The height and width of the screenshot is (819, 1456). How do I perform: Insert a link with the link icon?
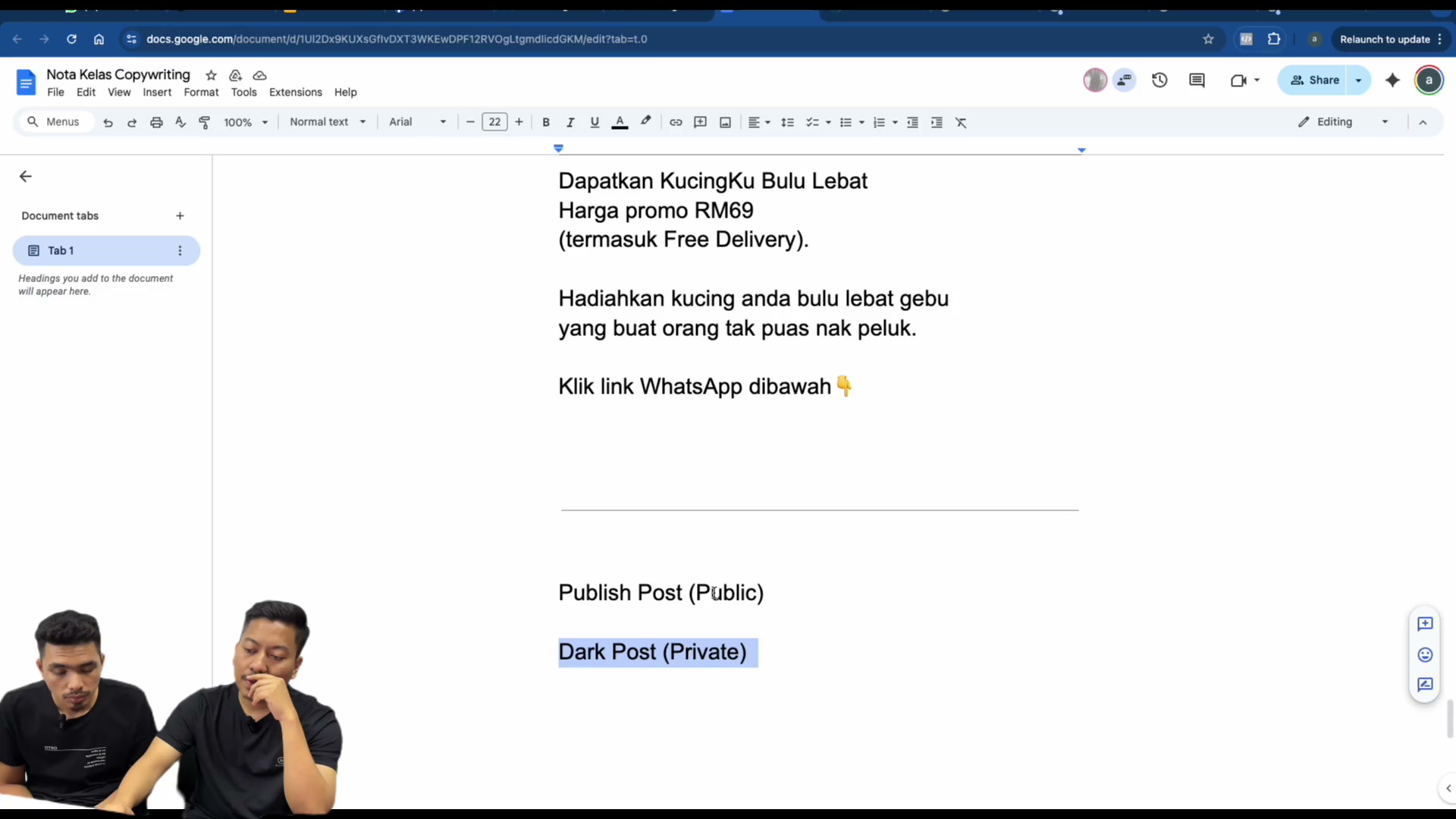[676, 122]
